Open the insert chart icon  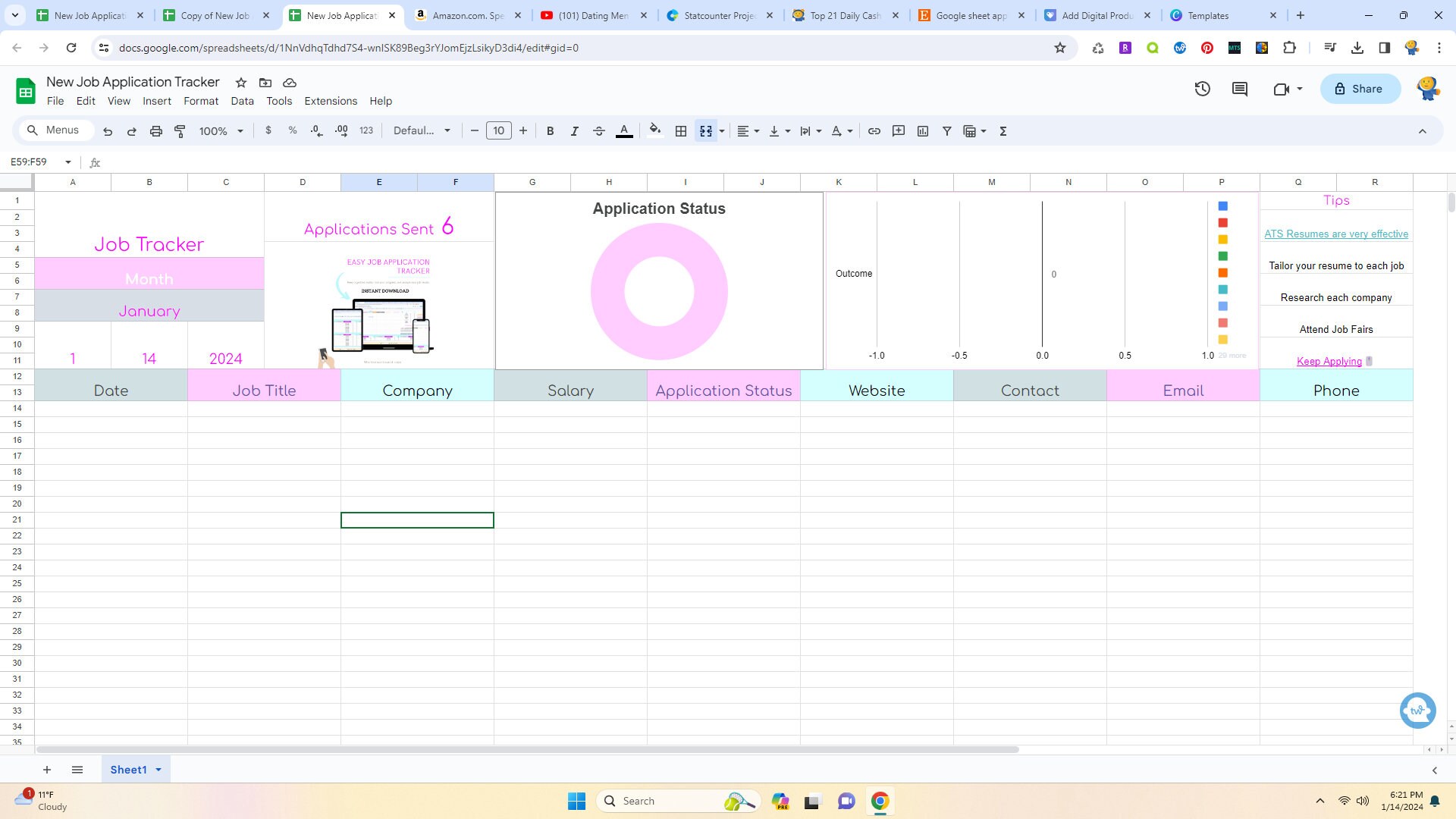click(x=923, y=130)
